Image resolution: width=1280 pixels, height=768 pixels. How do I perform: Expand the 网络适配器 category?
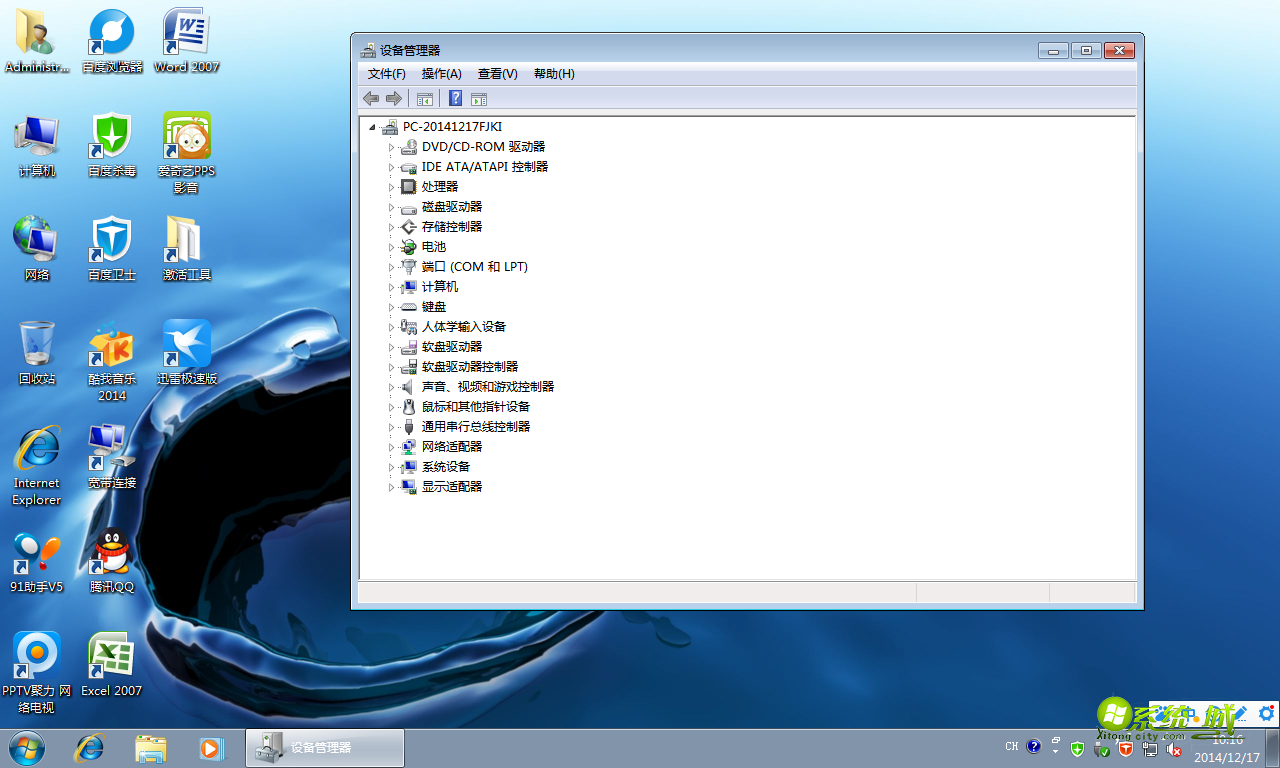pos(393,446)
